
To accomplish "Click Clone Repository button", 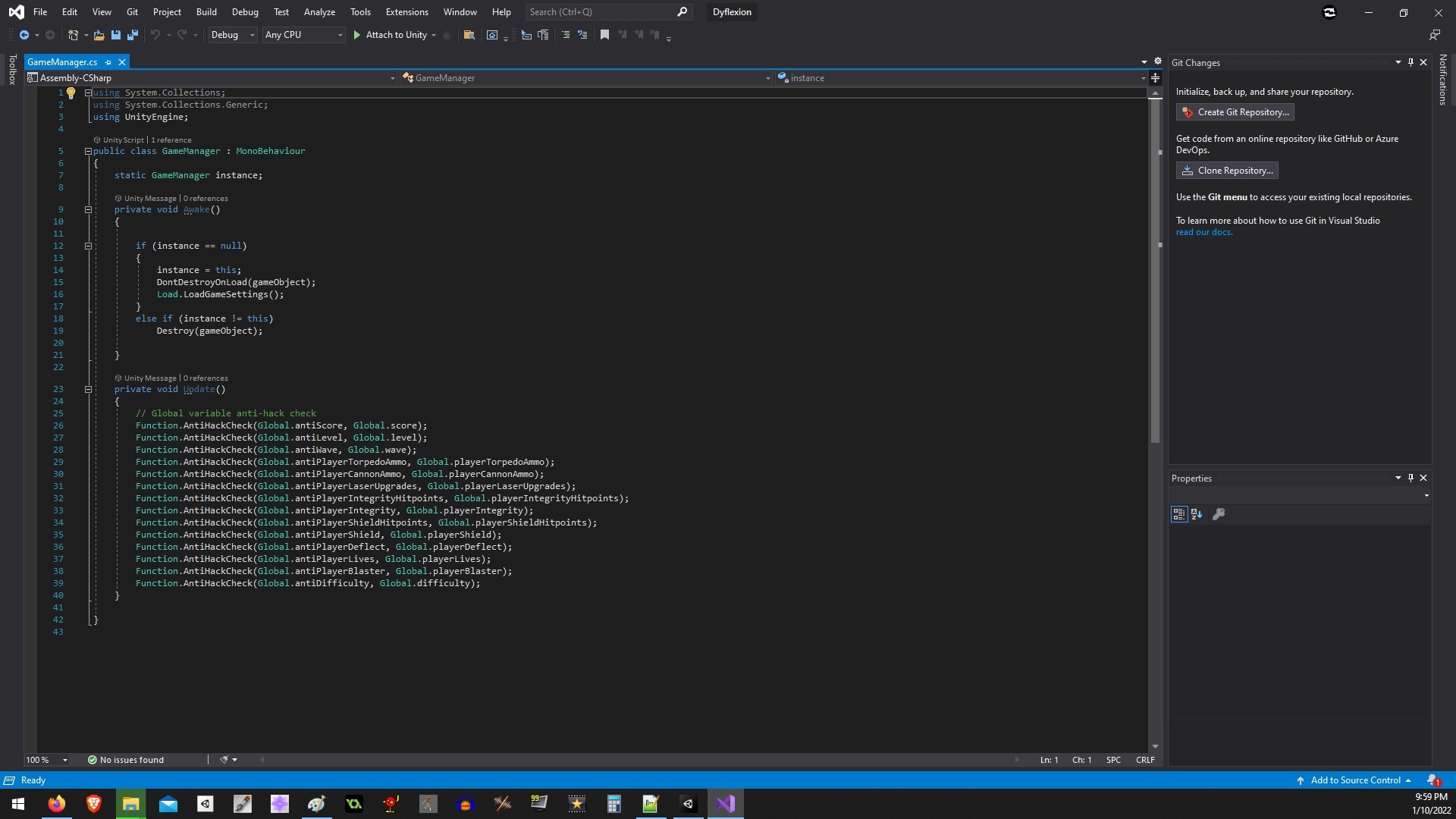I will tap(1227, 171).
